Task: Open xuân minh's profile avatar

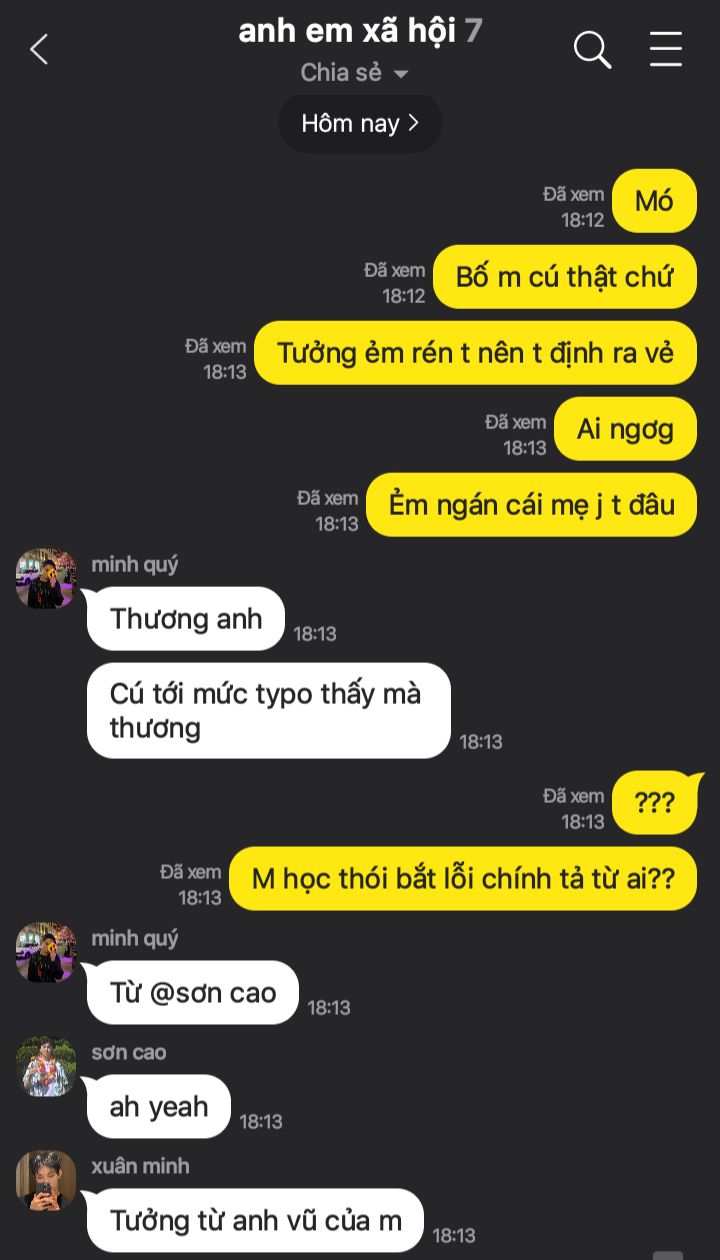Action: pos(46,1180)
